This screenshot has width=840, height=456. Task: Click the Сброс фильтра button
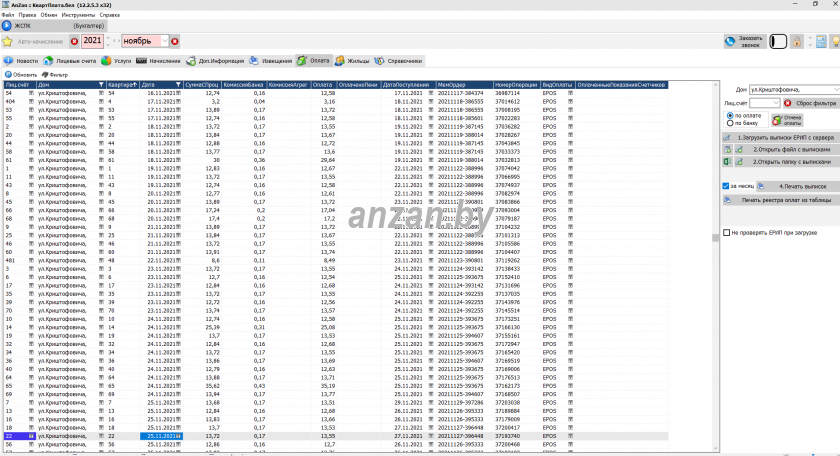(808, 102)
